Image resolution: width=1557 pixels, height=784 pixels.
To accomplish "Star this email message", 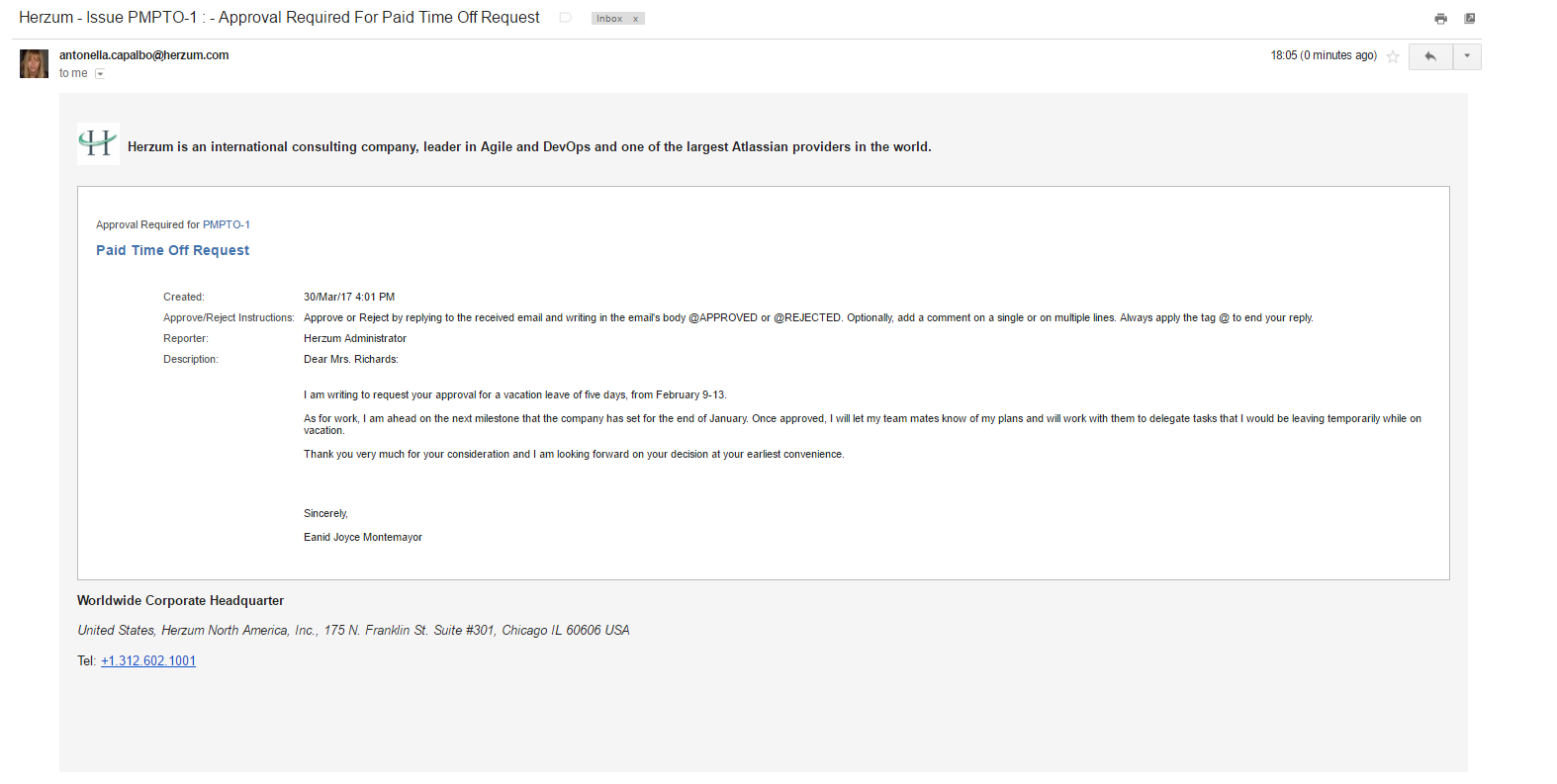I will [1393, 56].
